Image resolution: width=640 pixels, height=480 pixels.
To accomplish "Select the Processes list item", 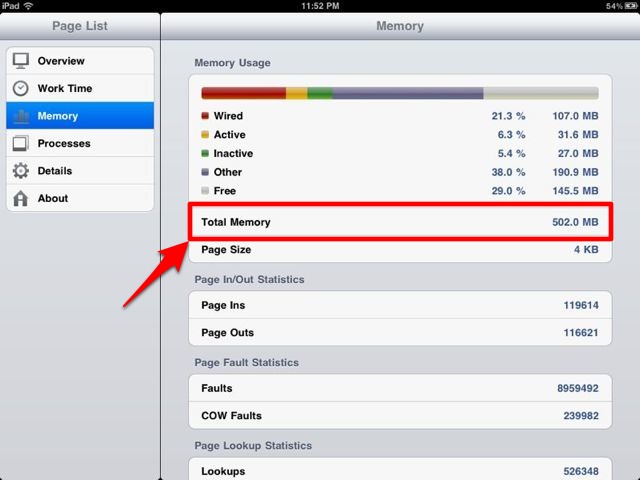I will coord(80,143).
